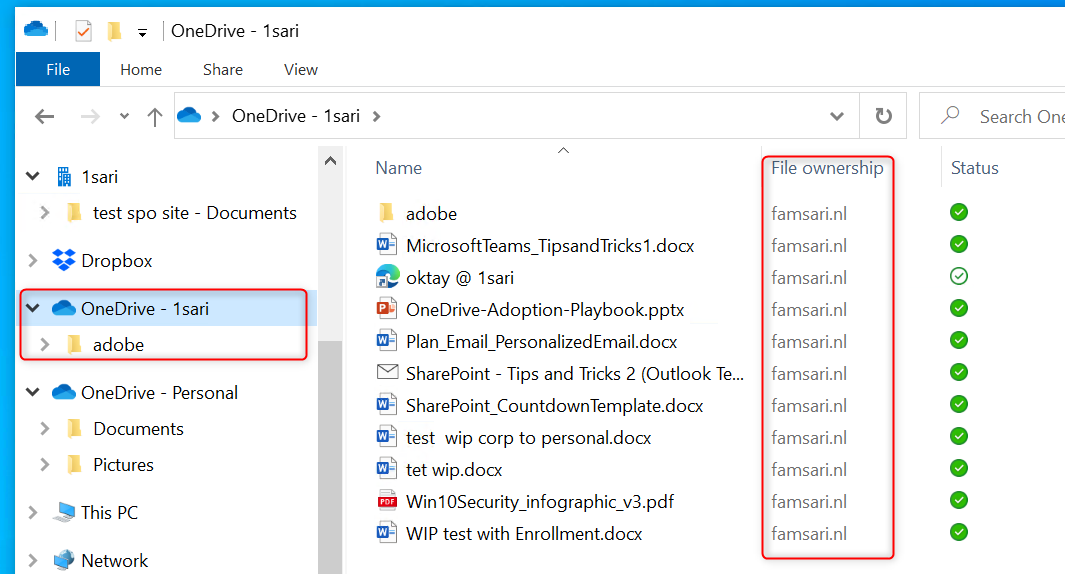1065x574 pixels.
Task: Collapse the 1sari tree node
Action: [32, 177]
